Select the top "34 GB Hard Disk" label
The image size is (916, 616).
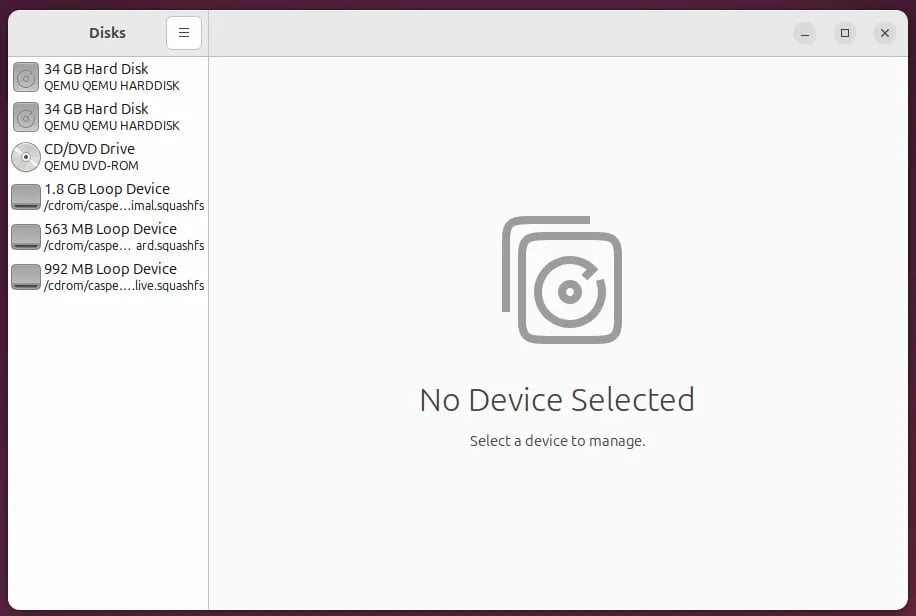click(x=96, y=69)
